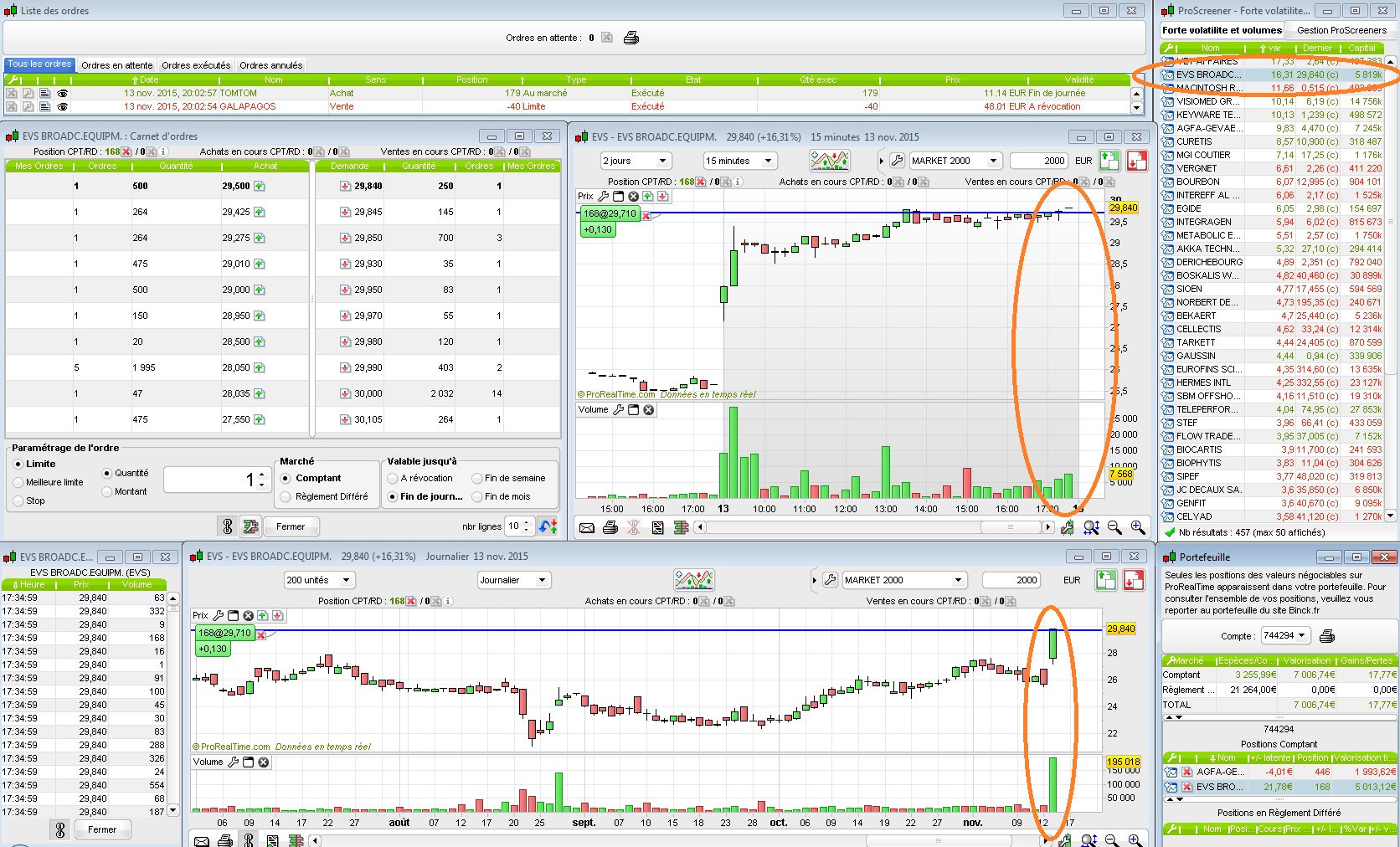Select the Stop order type

[x=18, y=501]
